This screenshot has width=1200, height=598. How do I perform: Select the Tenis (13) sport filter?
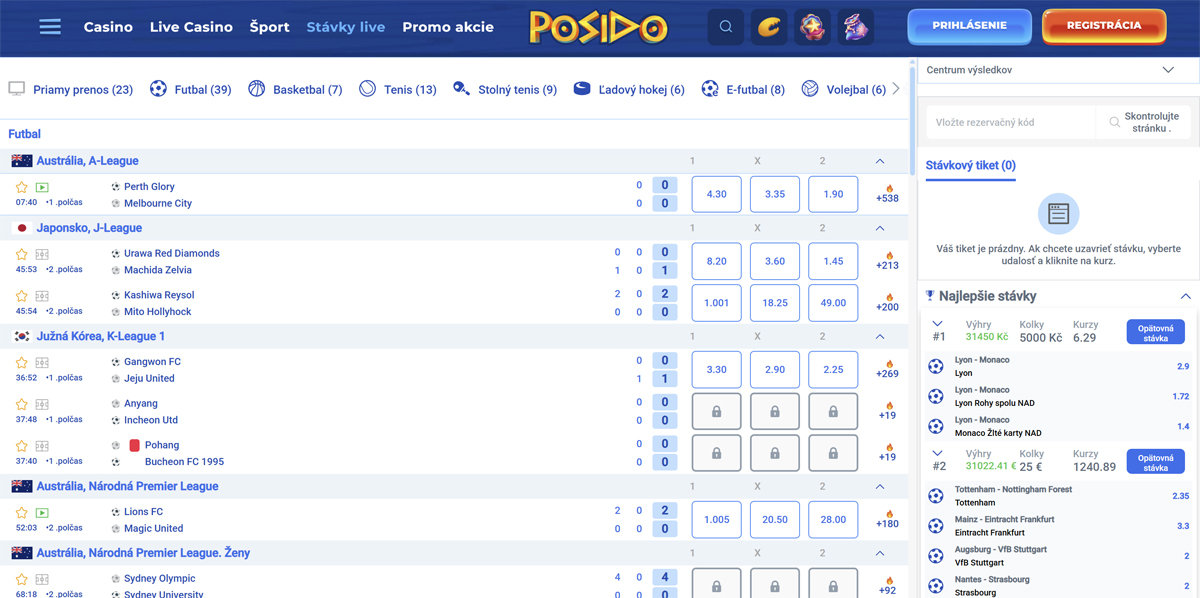[397, 89]
